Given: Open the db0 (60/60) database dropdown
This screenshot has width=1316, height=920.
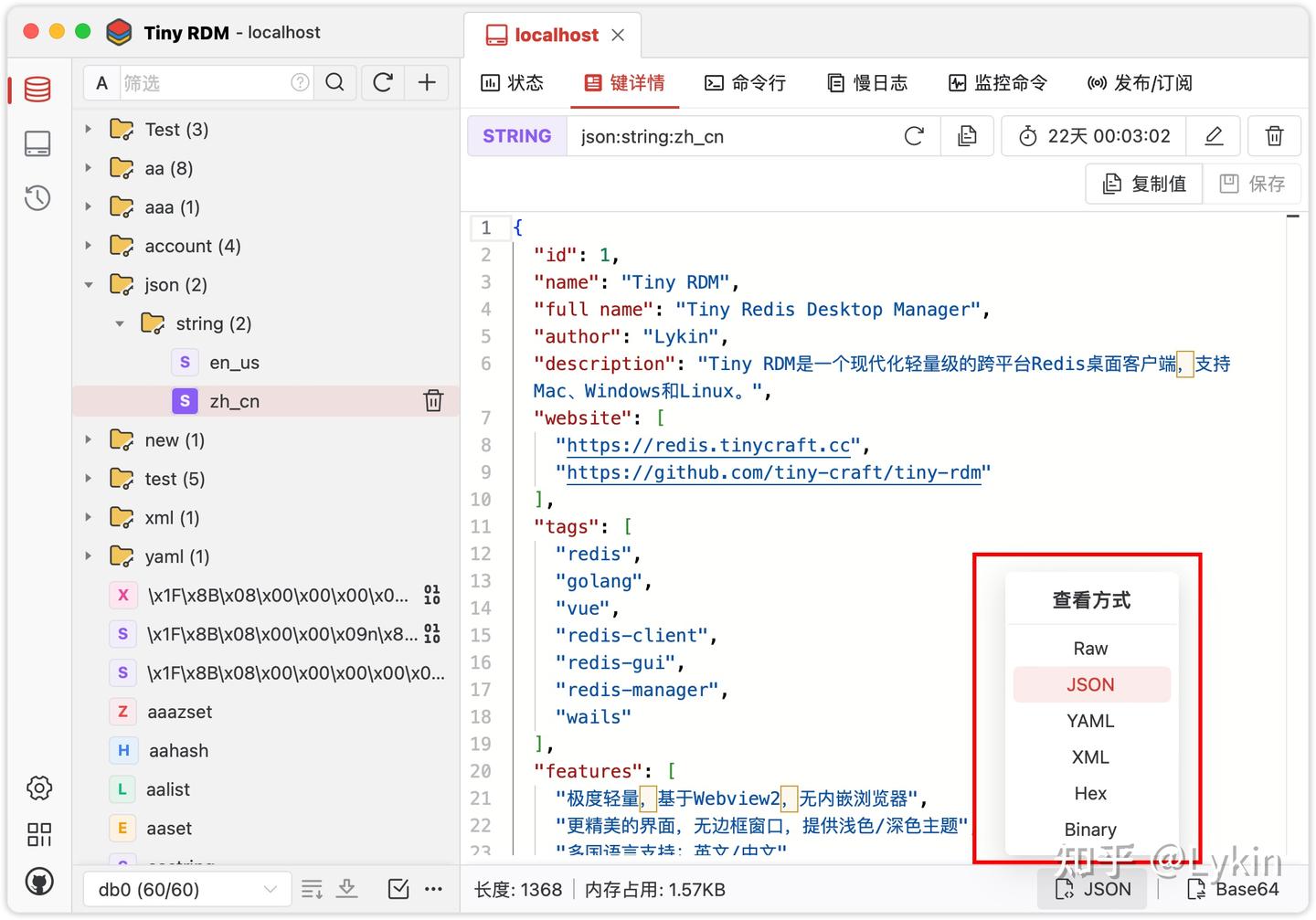Looking at the screenshot, I should (x=187, y=889).
